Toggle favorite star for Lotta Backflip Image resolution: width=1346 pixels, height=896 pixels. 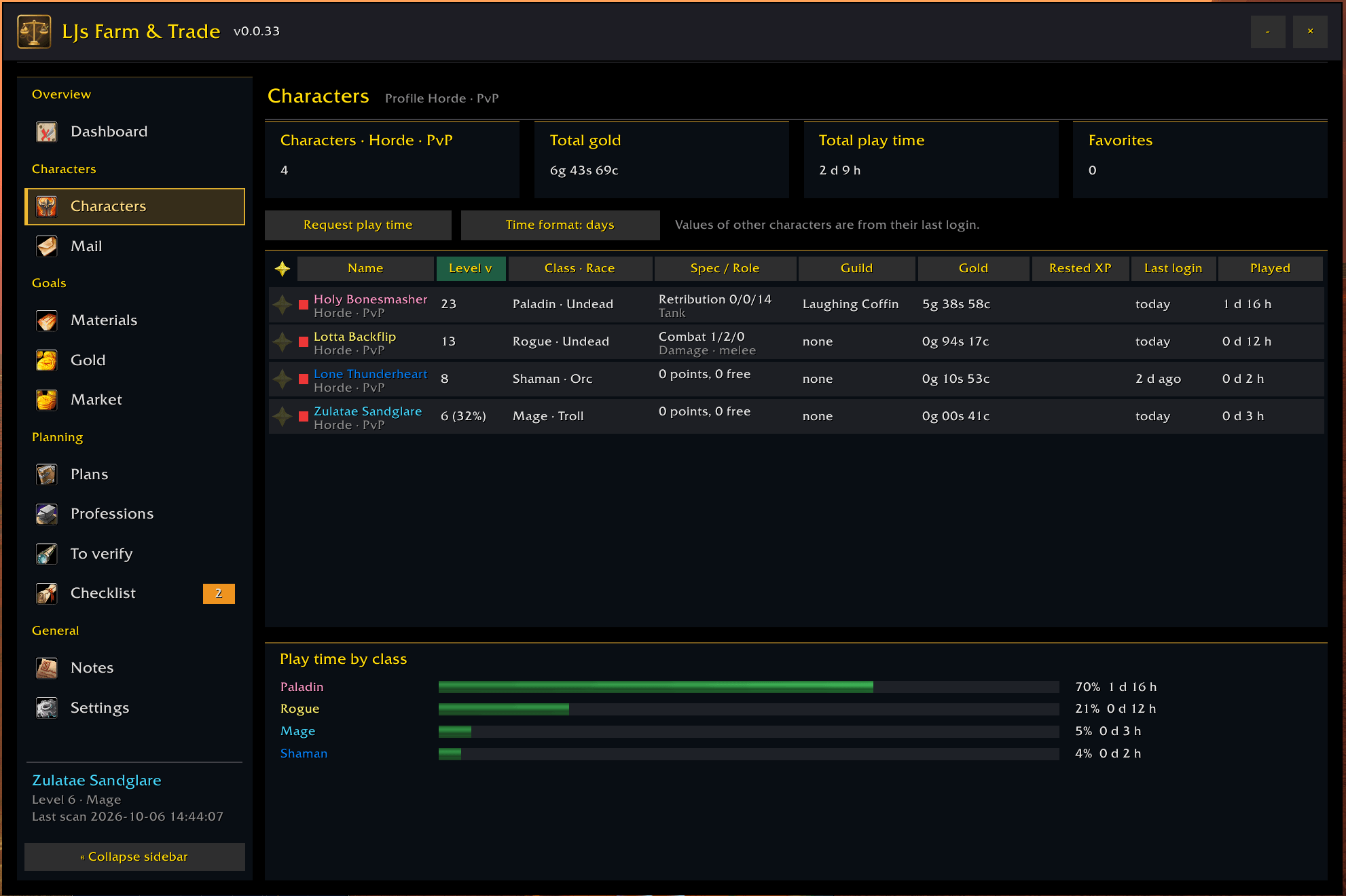click(x=283, y=341)
